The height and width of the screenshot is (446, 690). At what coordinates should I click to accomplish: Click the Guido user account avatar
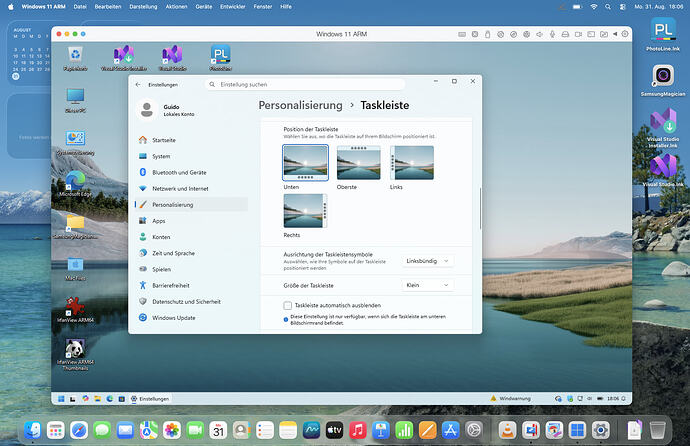tap(147, 110)
